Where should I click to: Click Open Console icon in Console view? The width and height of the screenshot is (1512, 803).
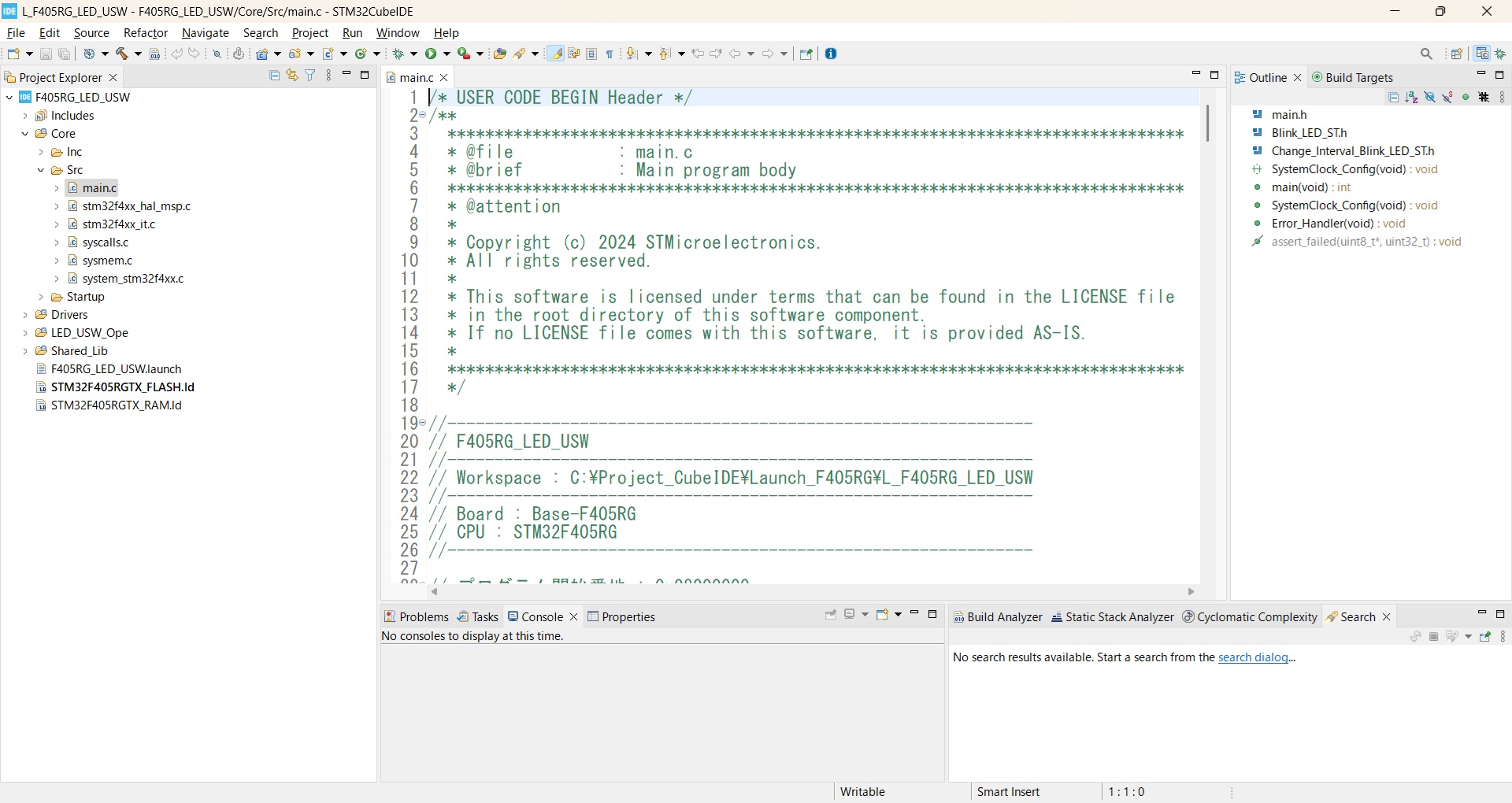pyautogui.click(x=883, y=614)
